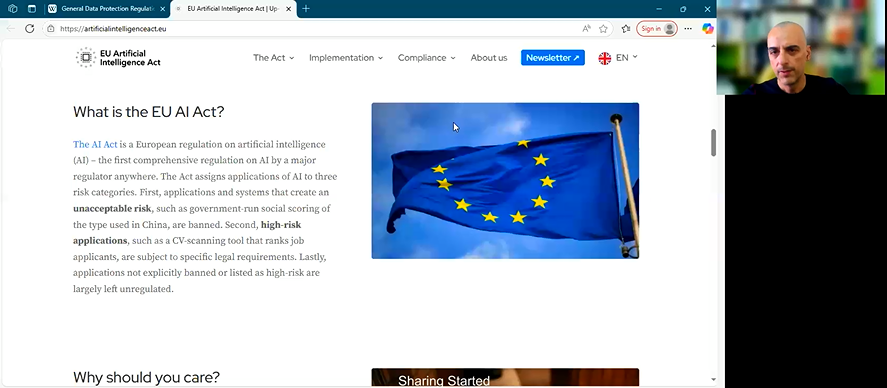Open a new tab with plus

(x=306, y=8)
